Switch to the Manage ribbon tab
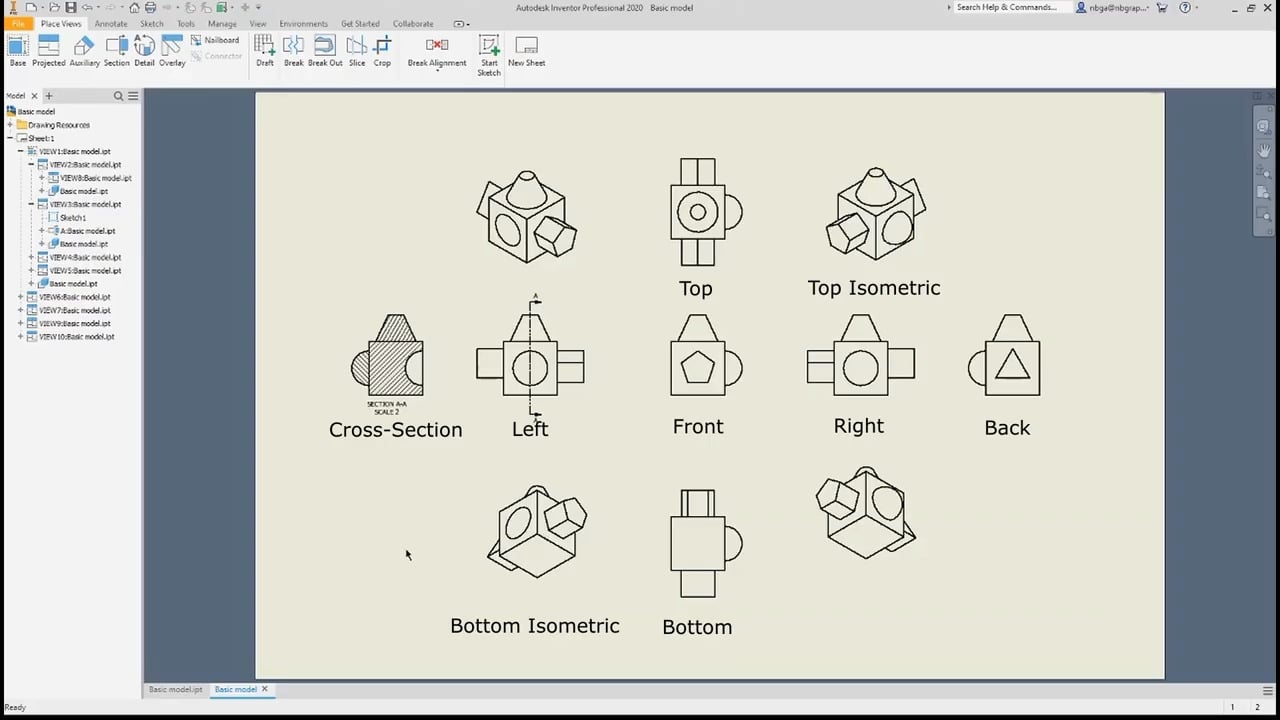Screen dimensions: 1280x720 click(x=222, y=23)
